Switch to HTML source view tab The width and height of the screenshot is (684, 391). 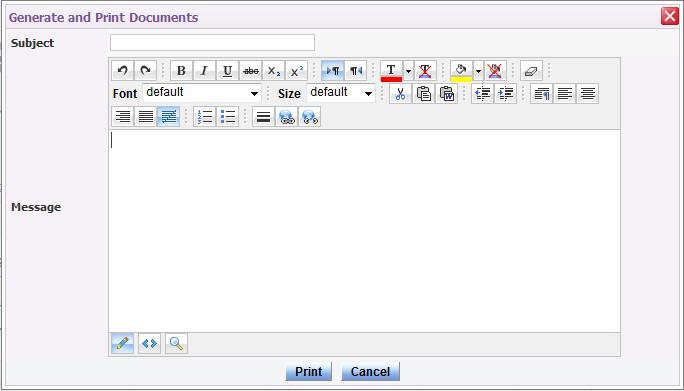tap(150, 344)
